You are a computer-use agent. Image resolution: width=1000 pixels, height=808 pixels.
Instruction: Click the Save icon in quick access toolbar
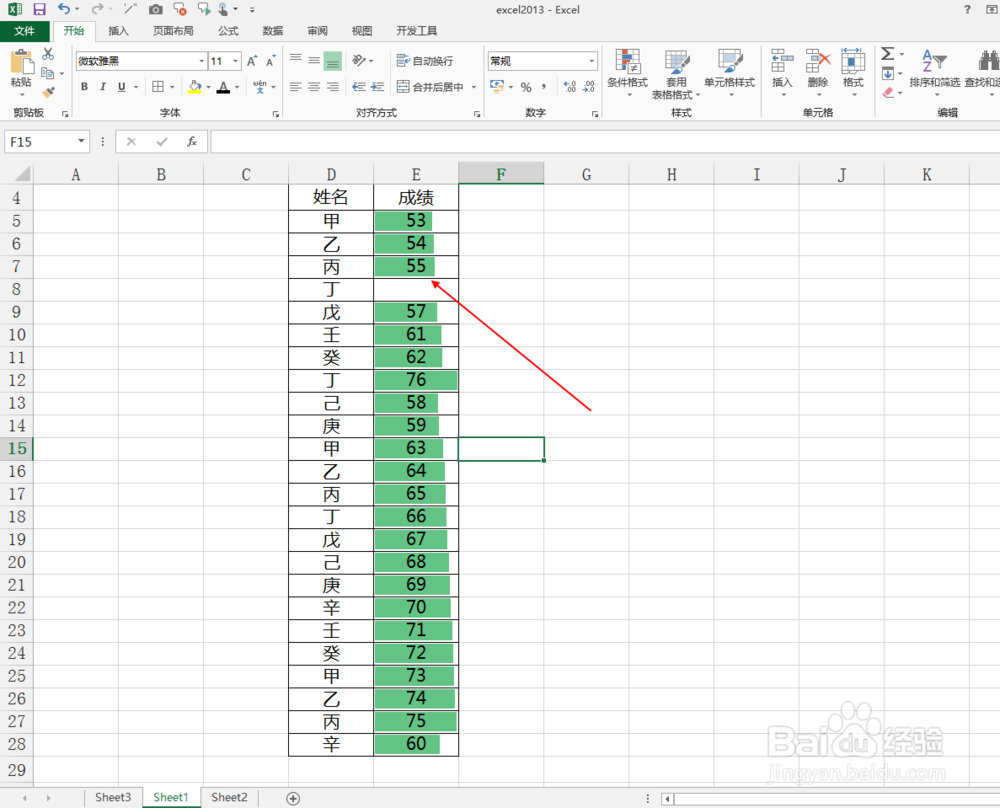(40, 10)
